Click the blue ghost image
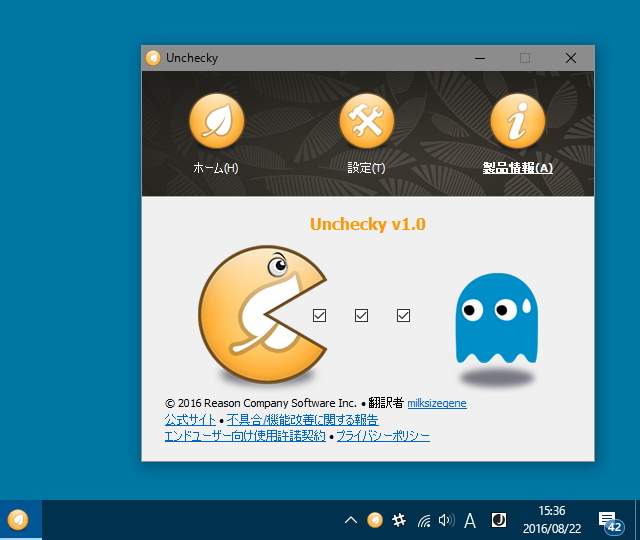This screenshot has height=540, width=640. (496, 318)
